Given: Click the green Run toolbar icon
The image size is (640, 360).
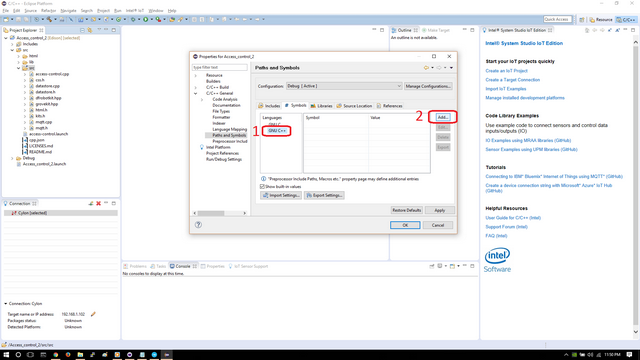Looking at the screenshot, I should click(x=145, y=19).
